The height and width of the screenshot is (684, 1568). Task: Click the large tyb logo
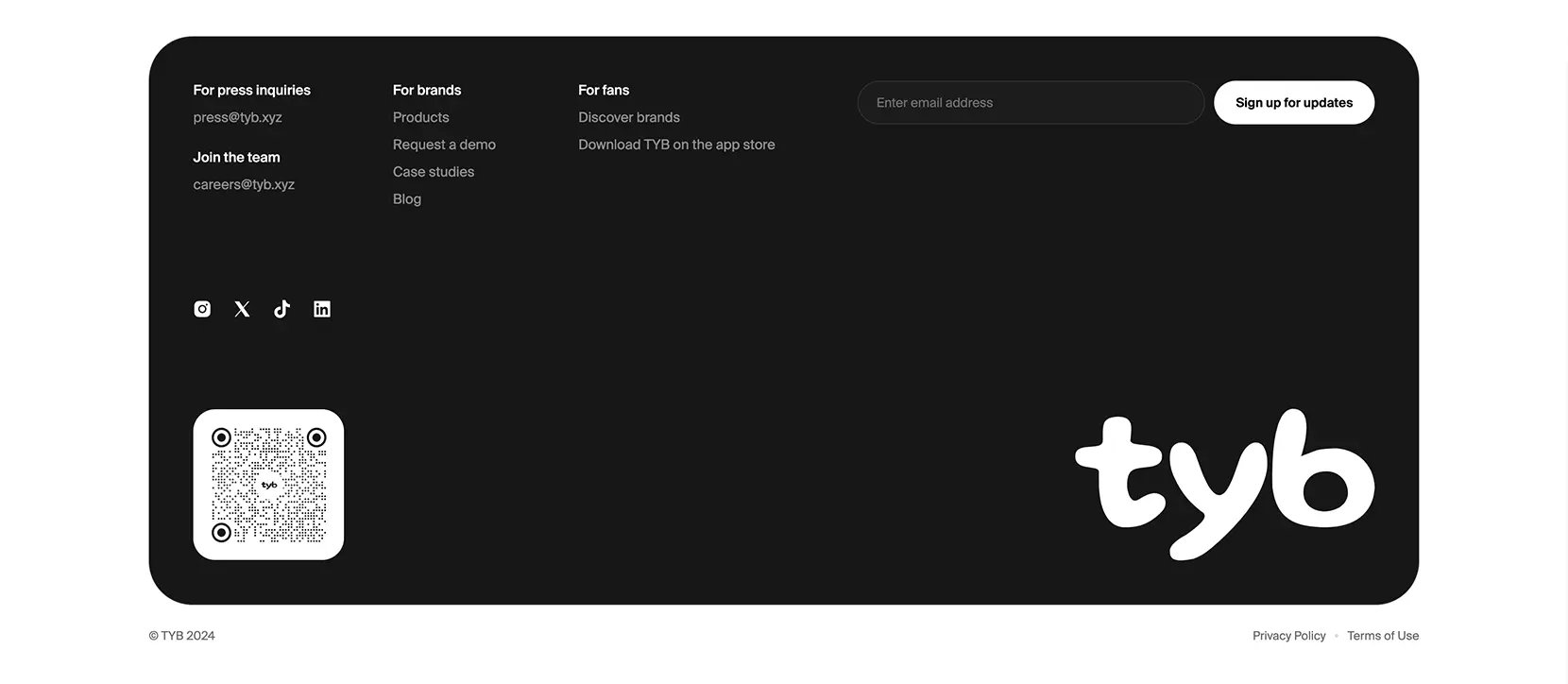tap(1224, 485)
